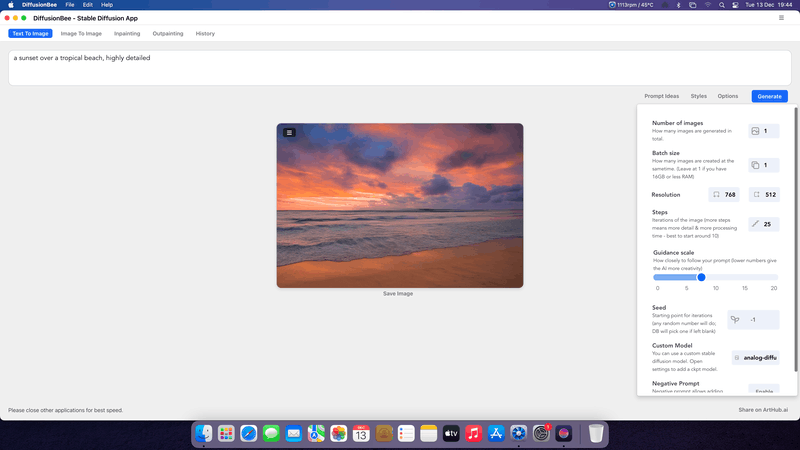
Task: Open Apple TV from the dock
Action: tap(451, 434)
